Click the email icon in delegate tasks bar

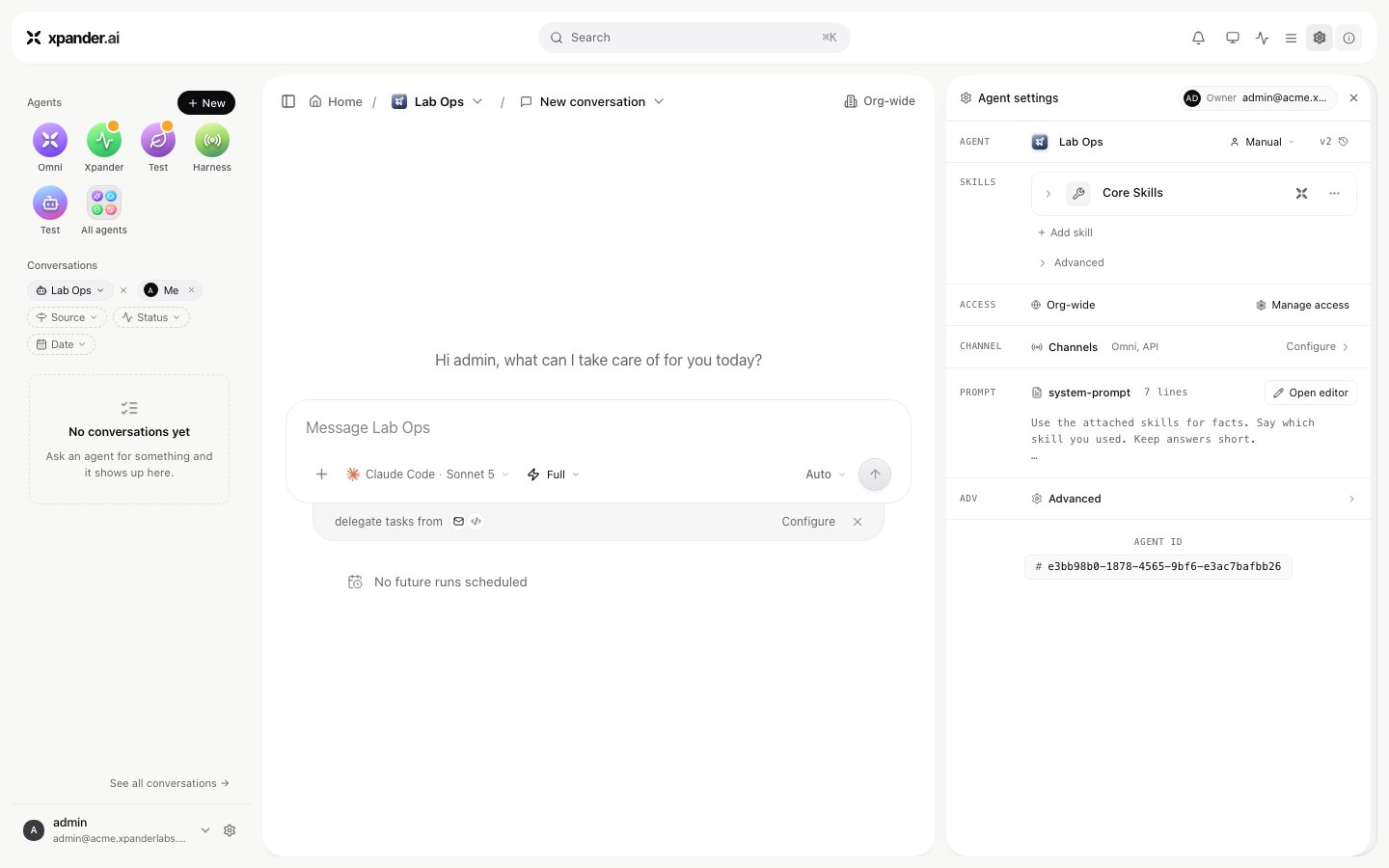click(459, 522)
